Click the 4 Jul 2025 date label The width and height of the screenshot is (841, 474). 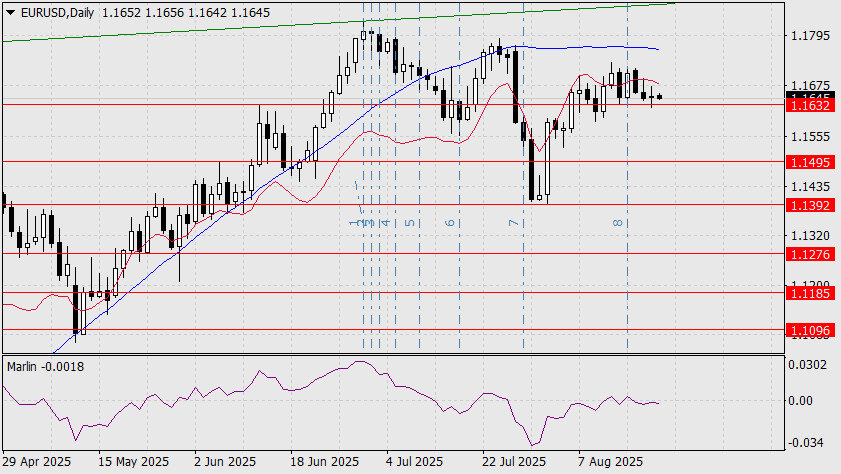click(x=415, y=462)
